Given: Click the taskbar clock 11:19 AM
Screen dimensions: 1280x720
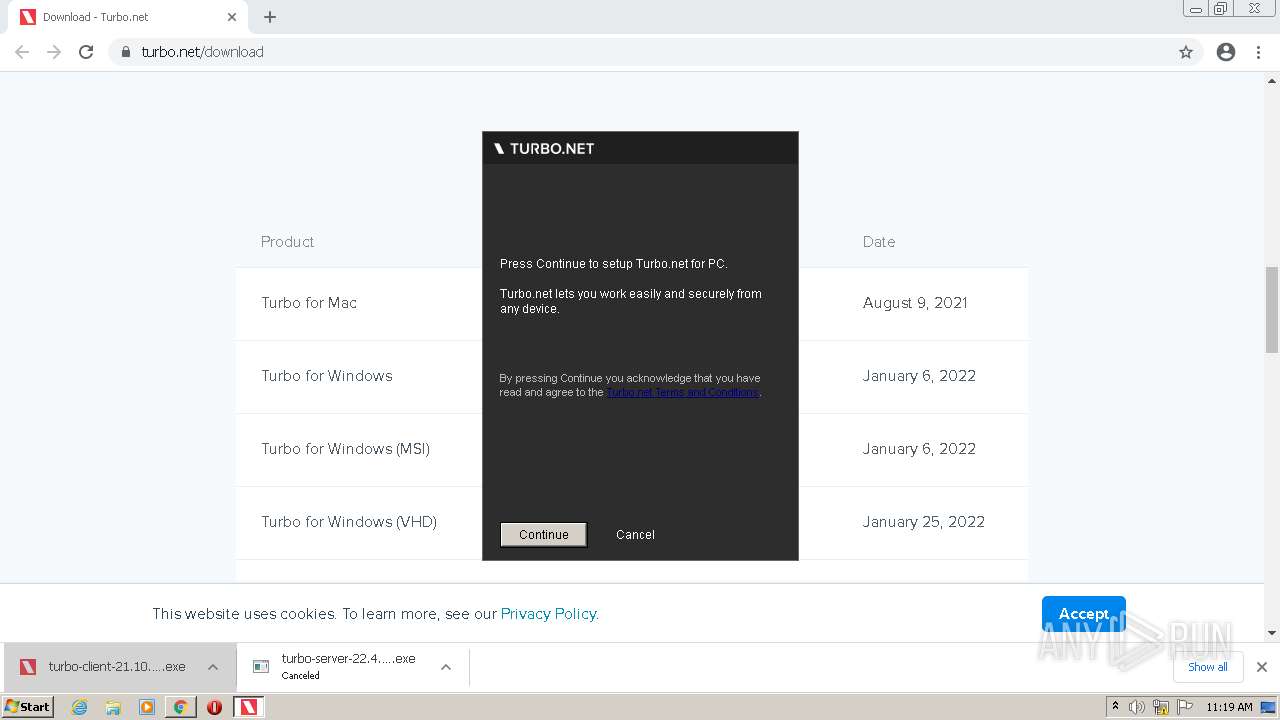Looking at the screenshot, I should pyautogui.click(x=1229, y=707).
